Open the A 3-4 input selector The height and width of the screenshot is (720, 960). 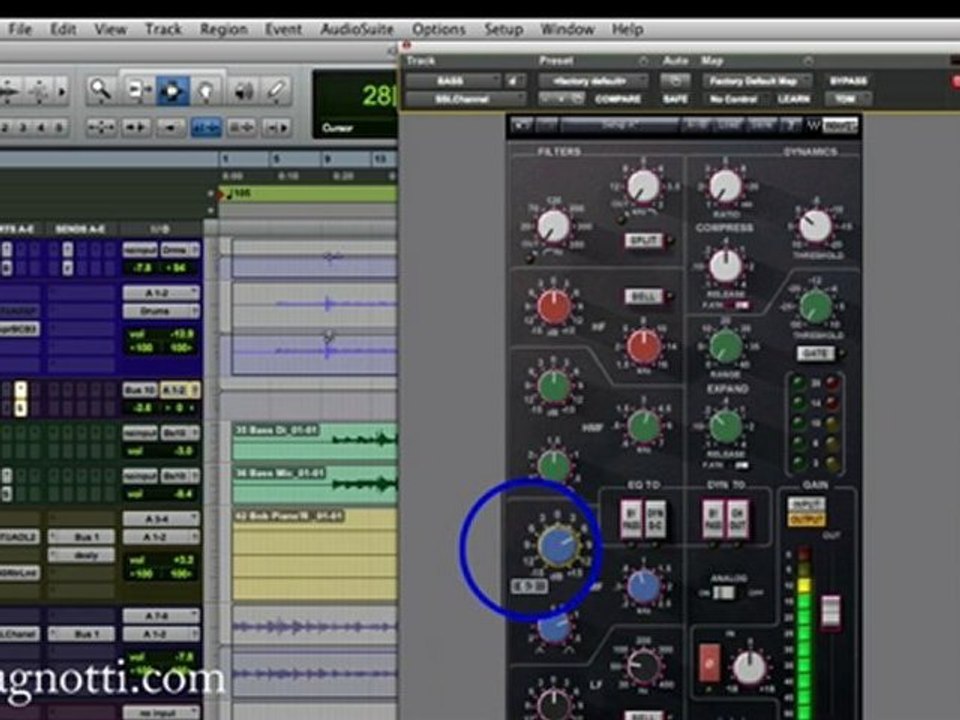[x=161, y=519]
